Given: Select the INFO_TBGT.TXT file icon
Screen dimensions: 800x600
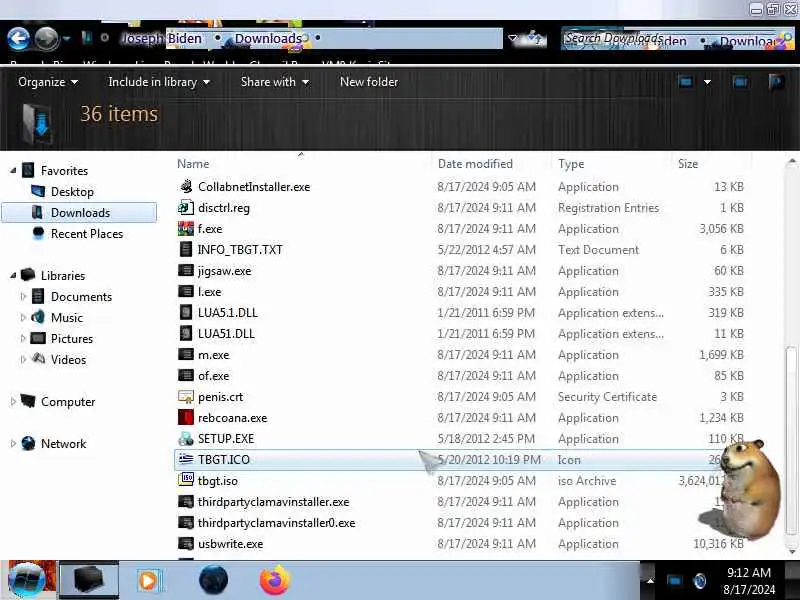Looking at the screenshot, I should pyautogui.click(x=186, y=249).
